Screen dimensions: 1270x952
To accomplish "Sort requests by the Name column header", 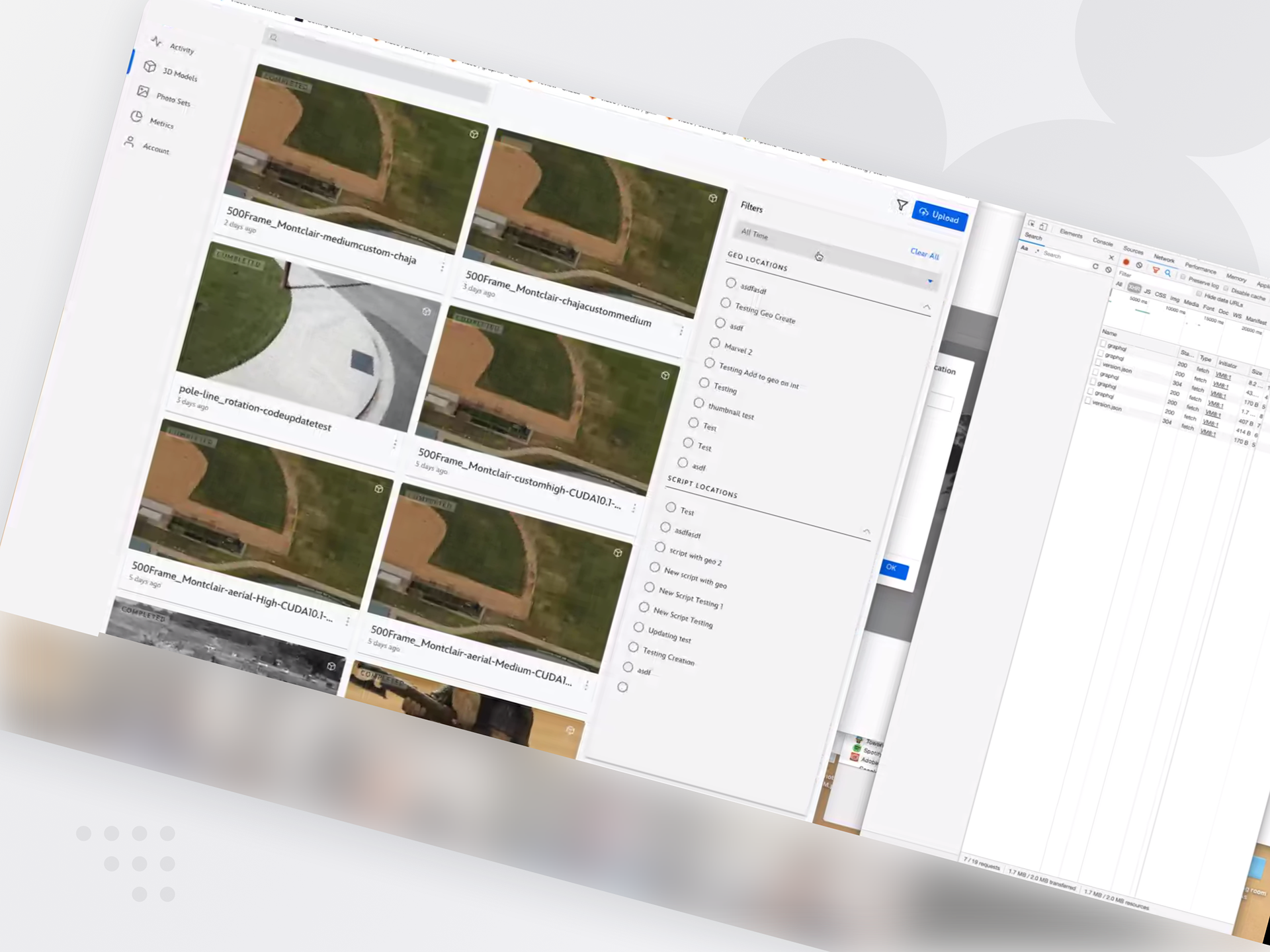I will [1110, 333].
